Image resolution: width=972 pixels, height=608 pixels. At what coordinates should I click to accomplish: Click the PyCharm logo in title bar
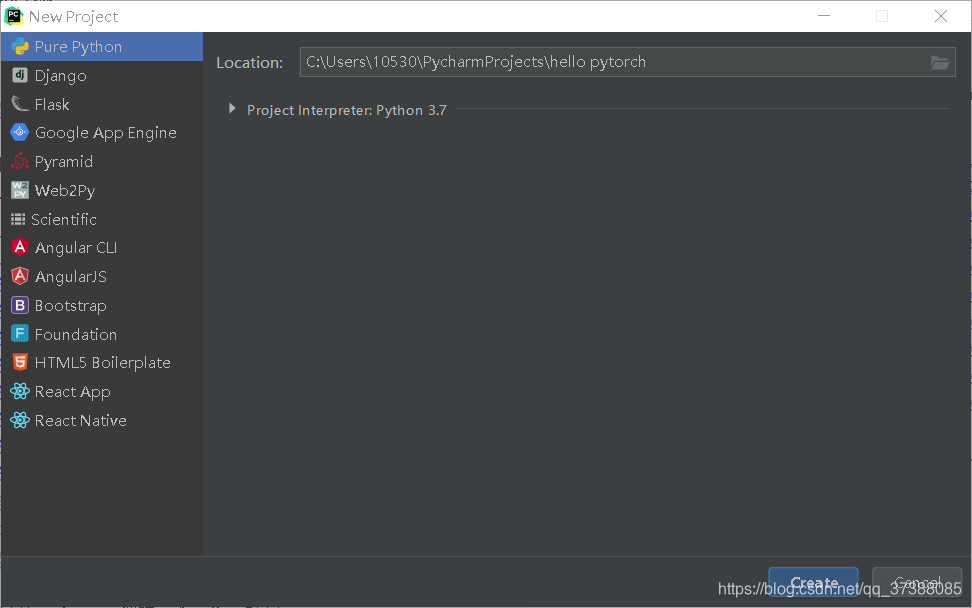coord(14,16)
